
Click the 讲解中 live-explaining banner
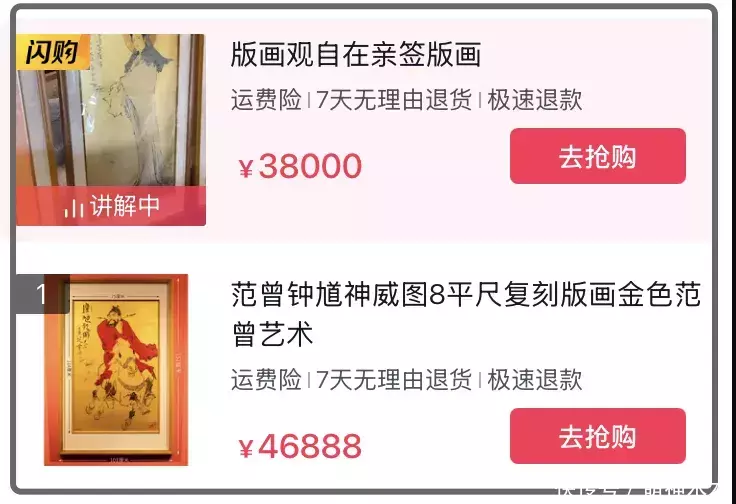tap(111, 206)
